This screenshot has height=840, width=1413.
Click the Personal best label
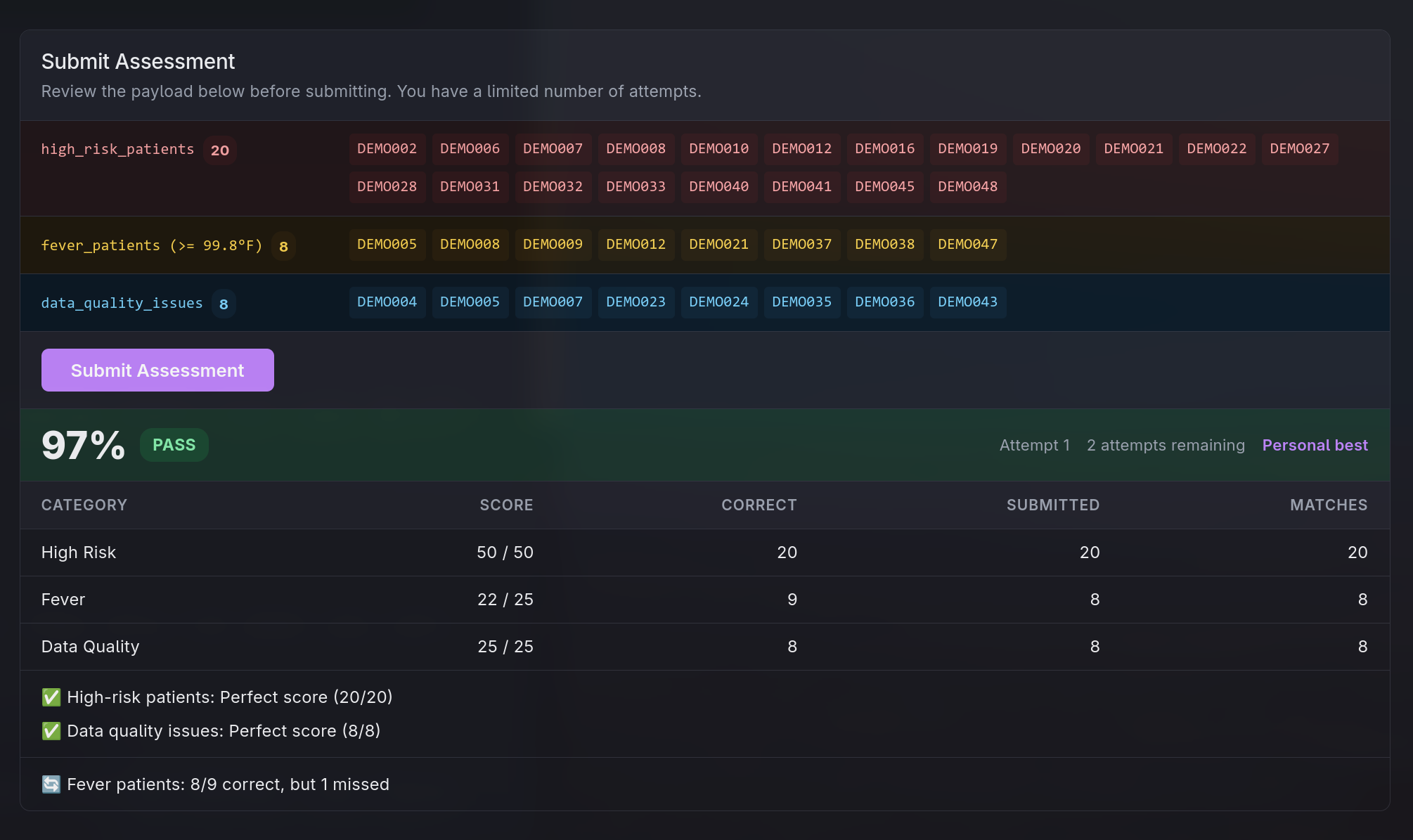pyautogui.click(x=1315, y=445)
